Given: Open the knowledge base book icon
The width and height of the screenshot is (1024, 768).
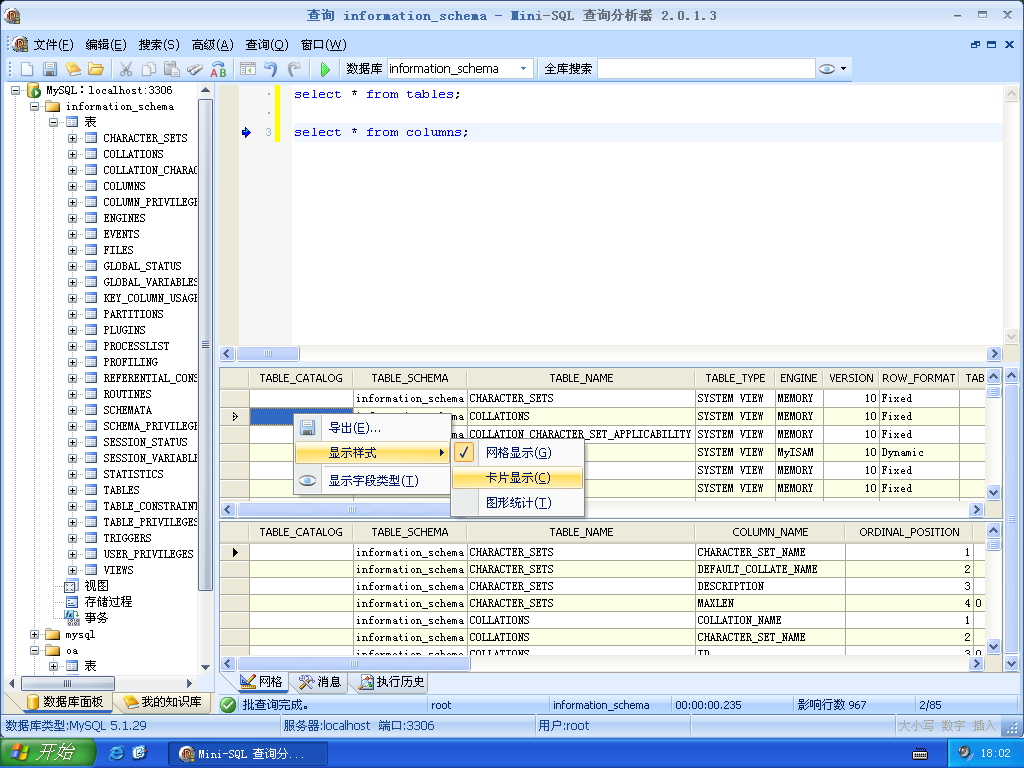Looking at the screenshot, I should (x=72, y=69).
